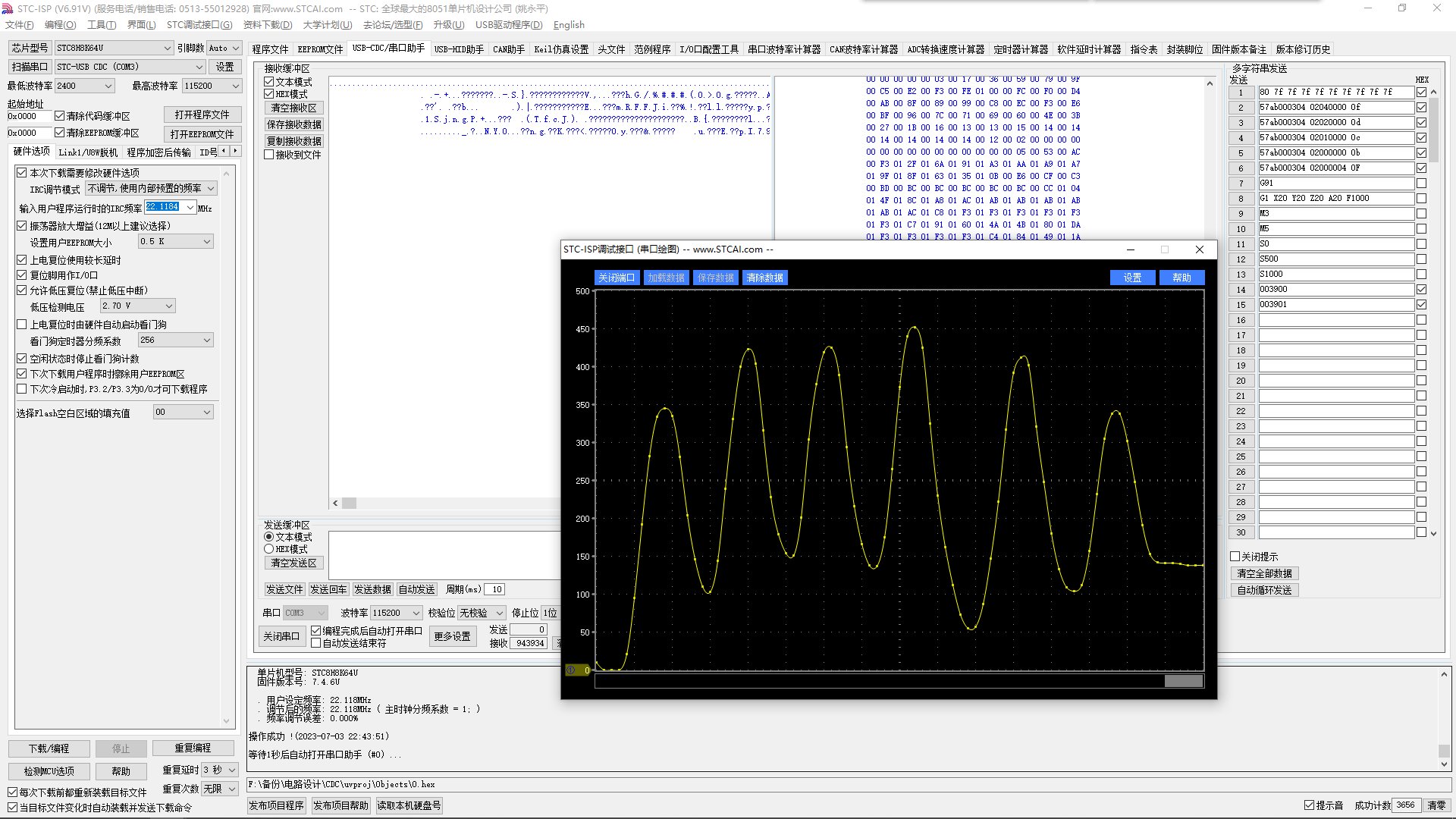1456x819 pixels.
Task: Toggle 复位脚用作I/O口 option
Action: [x=22, y=275]
